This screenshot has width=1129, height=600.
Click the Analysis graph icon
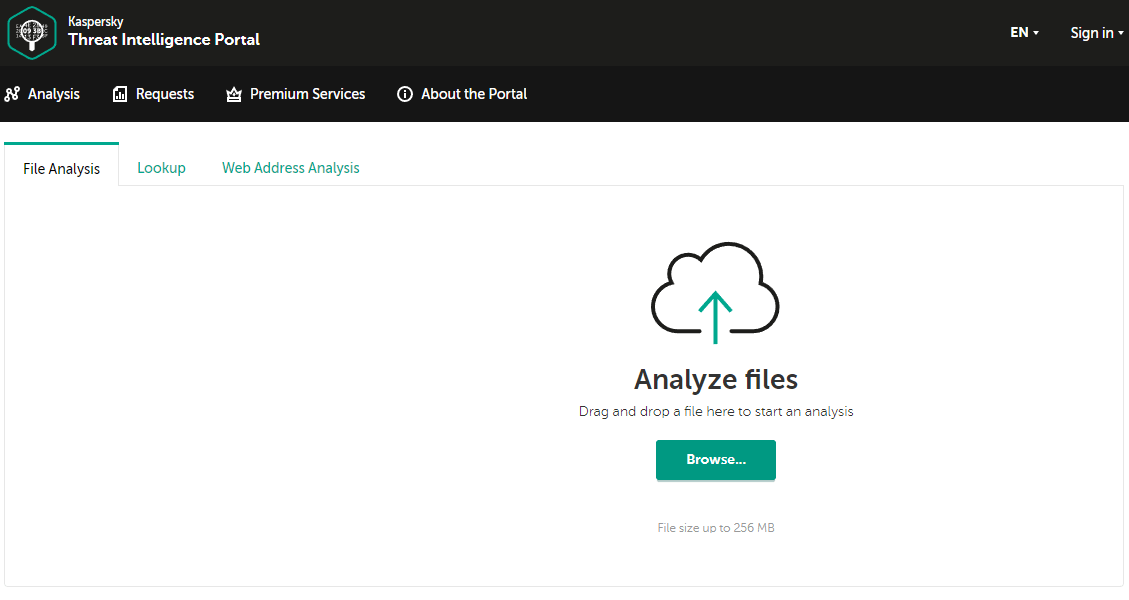point(12,94)
